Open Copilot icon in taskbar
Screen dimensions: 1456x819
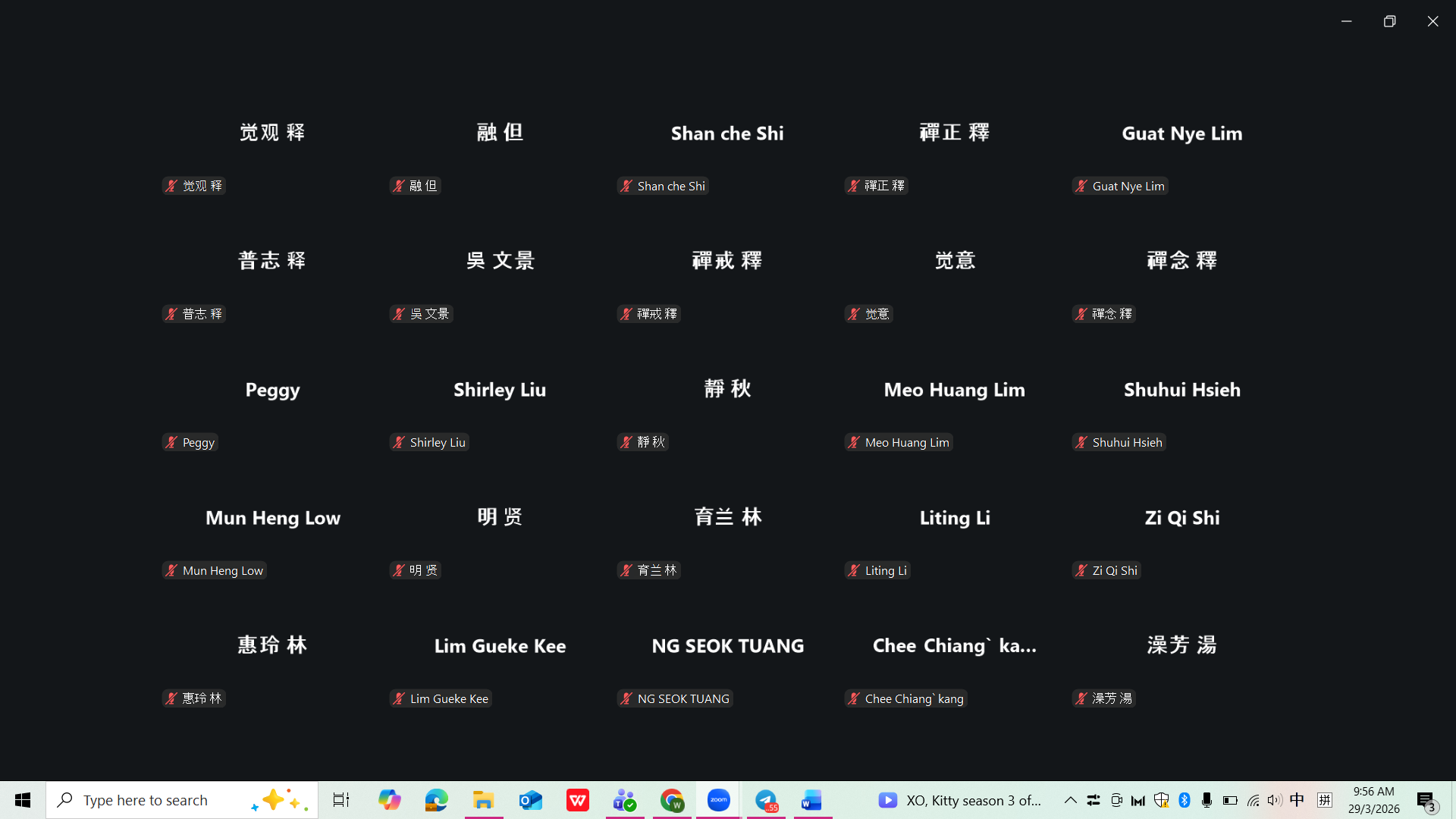click(x=390, y=800)
